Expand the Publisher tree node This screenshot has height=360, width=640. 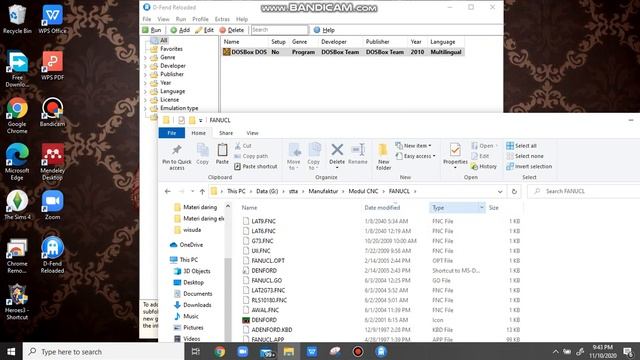(x=145, y=75)
